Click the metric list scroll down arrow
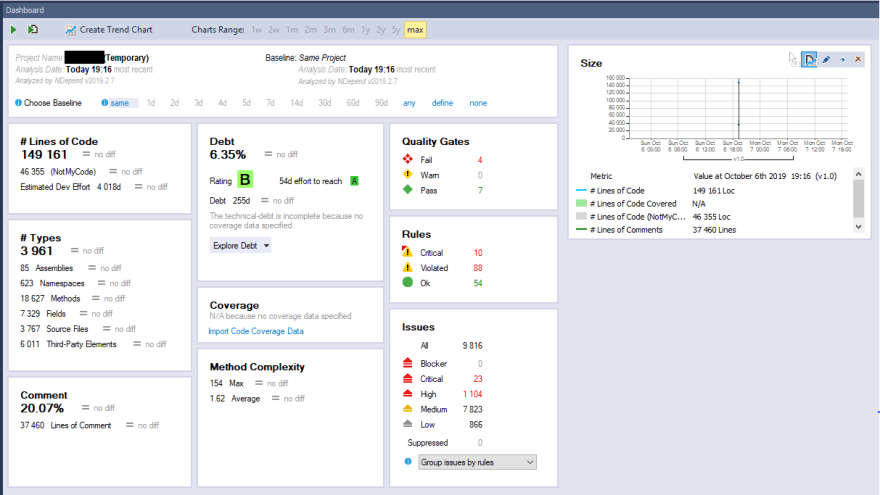This screenshot has height=495, width=880. click(858, 227)
